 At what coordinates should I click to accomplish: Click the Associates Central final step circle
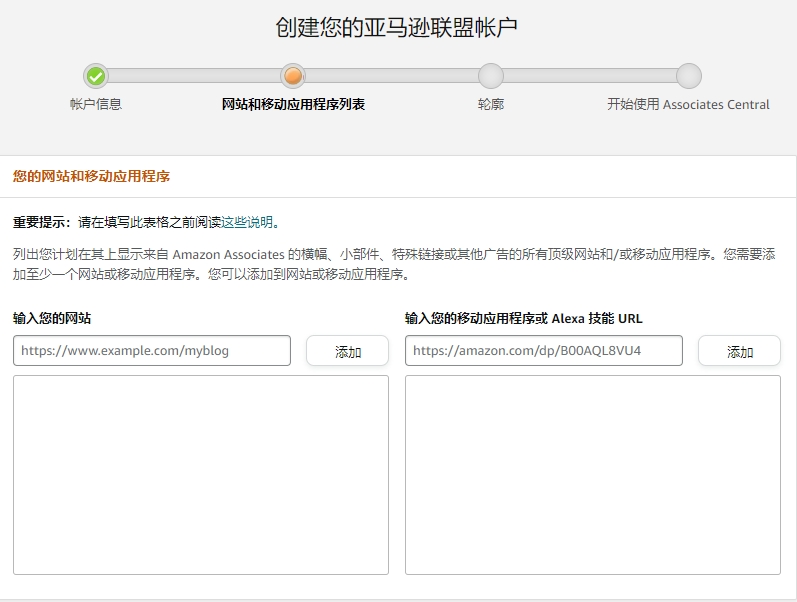pyautogui.click(x=689, y=76)
